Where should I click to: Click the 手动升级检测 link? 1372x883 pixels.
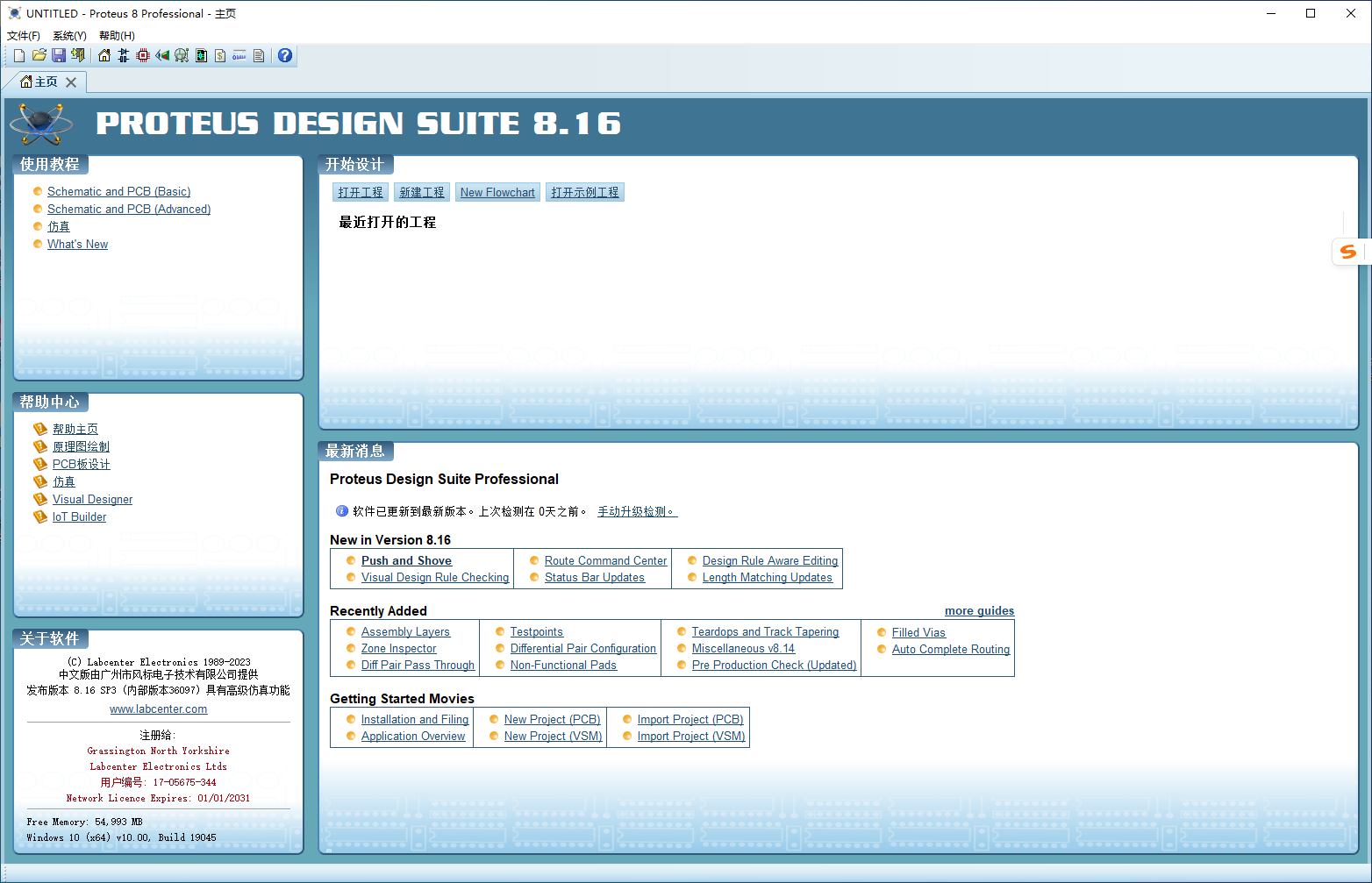[638, 511]
